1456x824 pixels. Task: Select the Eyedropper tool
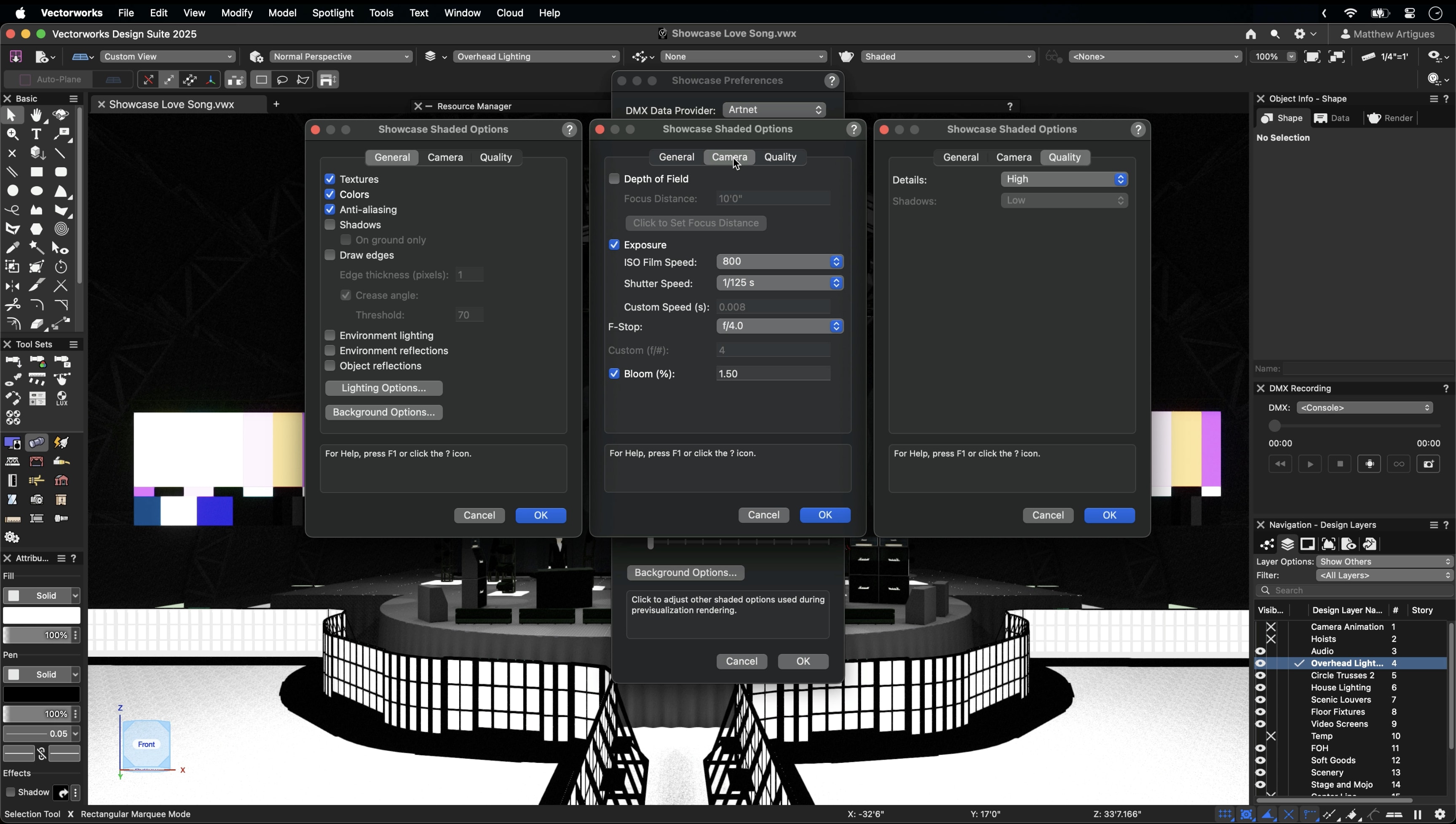coord(13,248)
